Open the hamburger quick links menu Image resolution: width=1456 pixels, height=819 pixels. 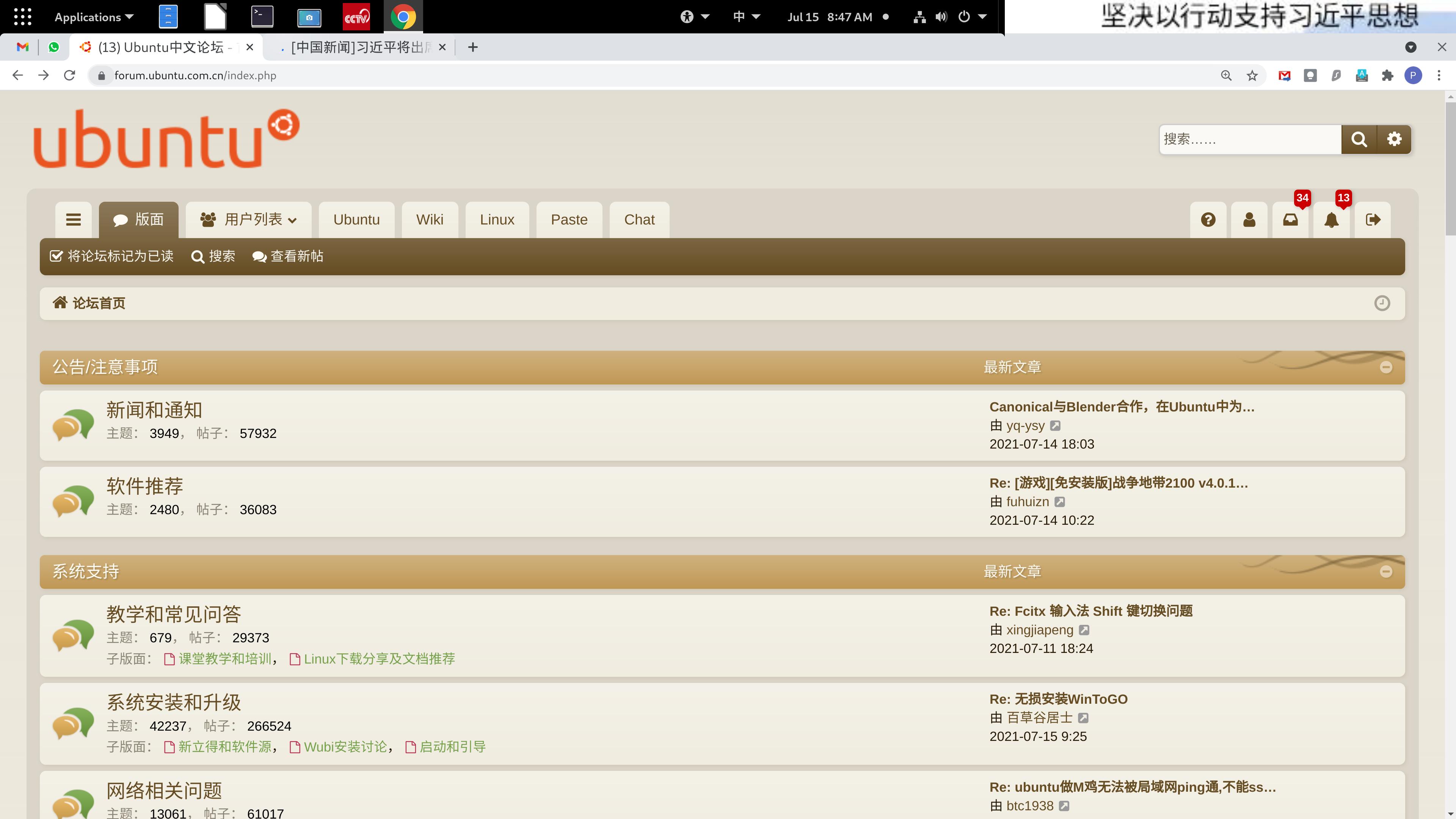click(x=74, y=220)
